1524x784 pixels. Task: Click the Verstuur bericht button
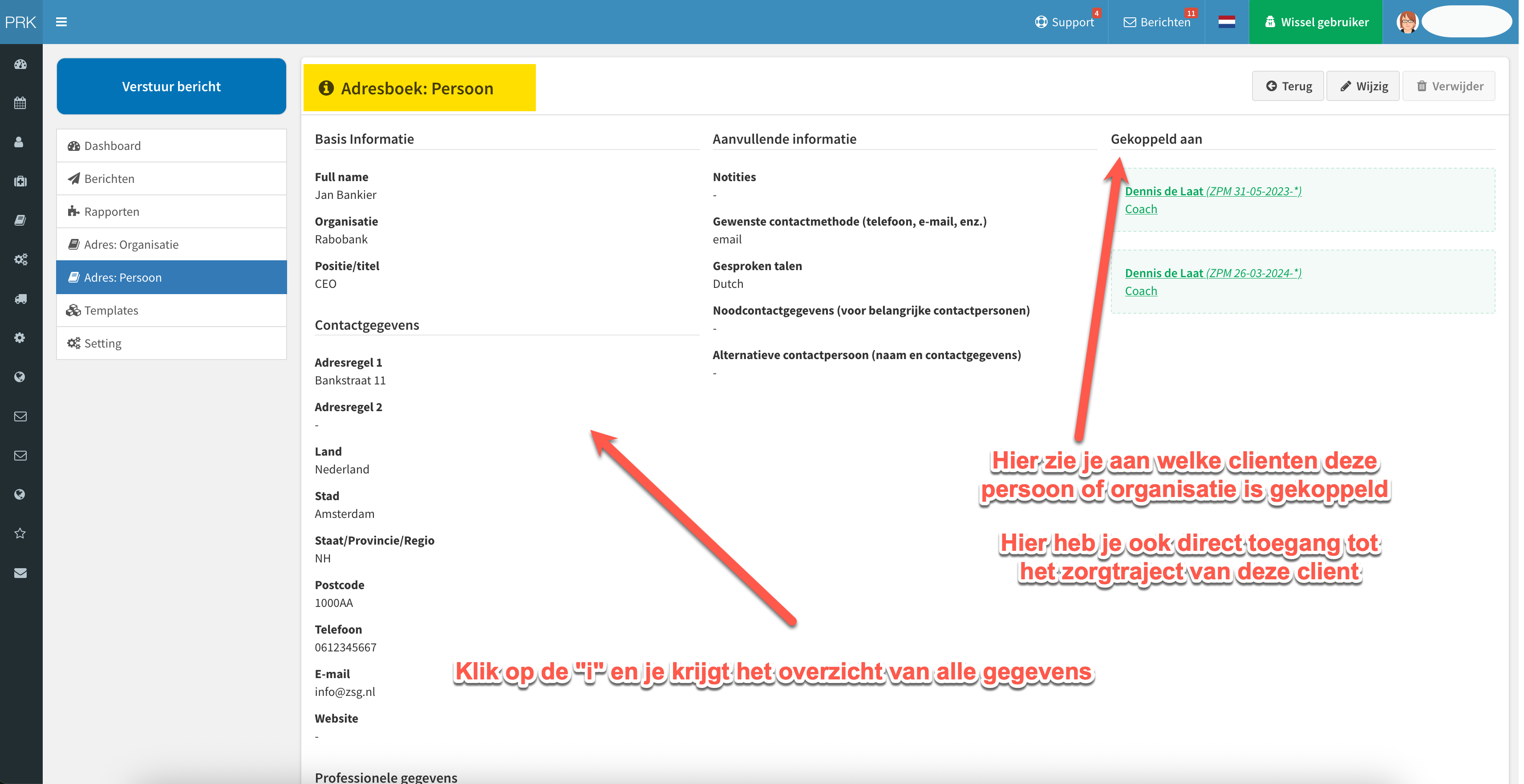pos(171,86)
